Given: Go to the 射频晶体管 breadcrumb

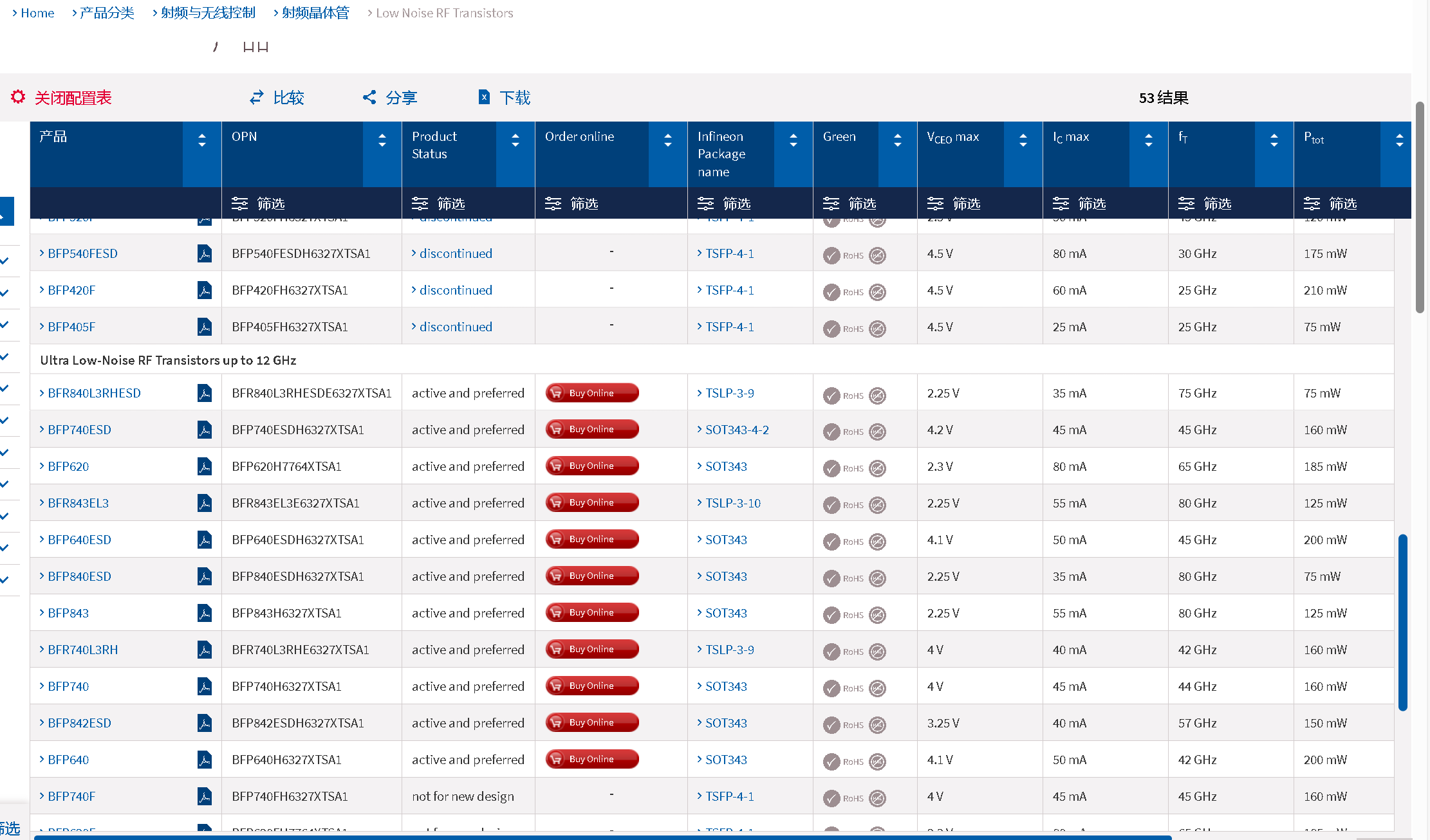Looking at the screenshot, I should click(315, 13).
